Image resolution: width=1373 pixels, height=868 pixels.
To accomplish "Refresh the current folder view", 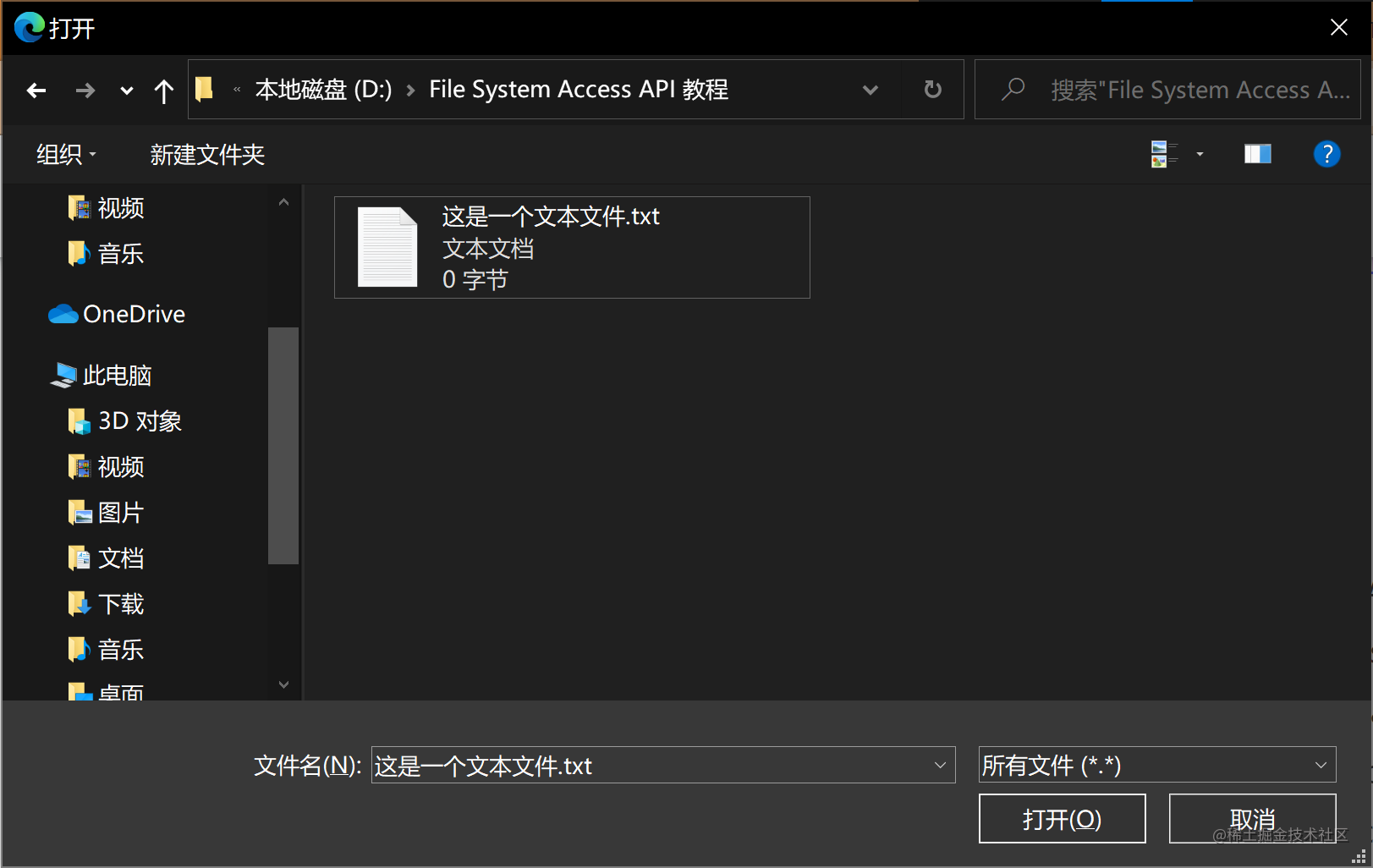I will coord(931,90).
